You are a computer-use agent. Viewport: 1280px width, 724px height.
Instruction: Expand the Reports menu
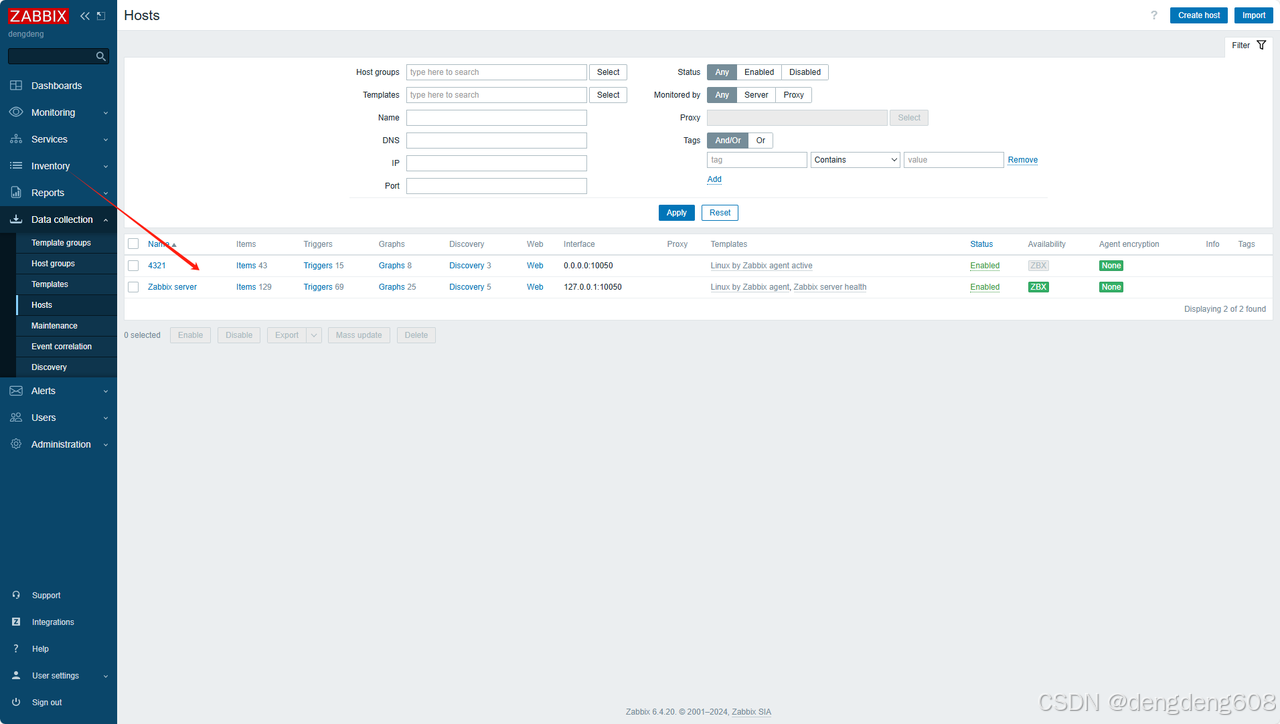[106, 193]
